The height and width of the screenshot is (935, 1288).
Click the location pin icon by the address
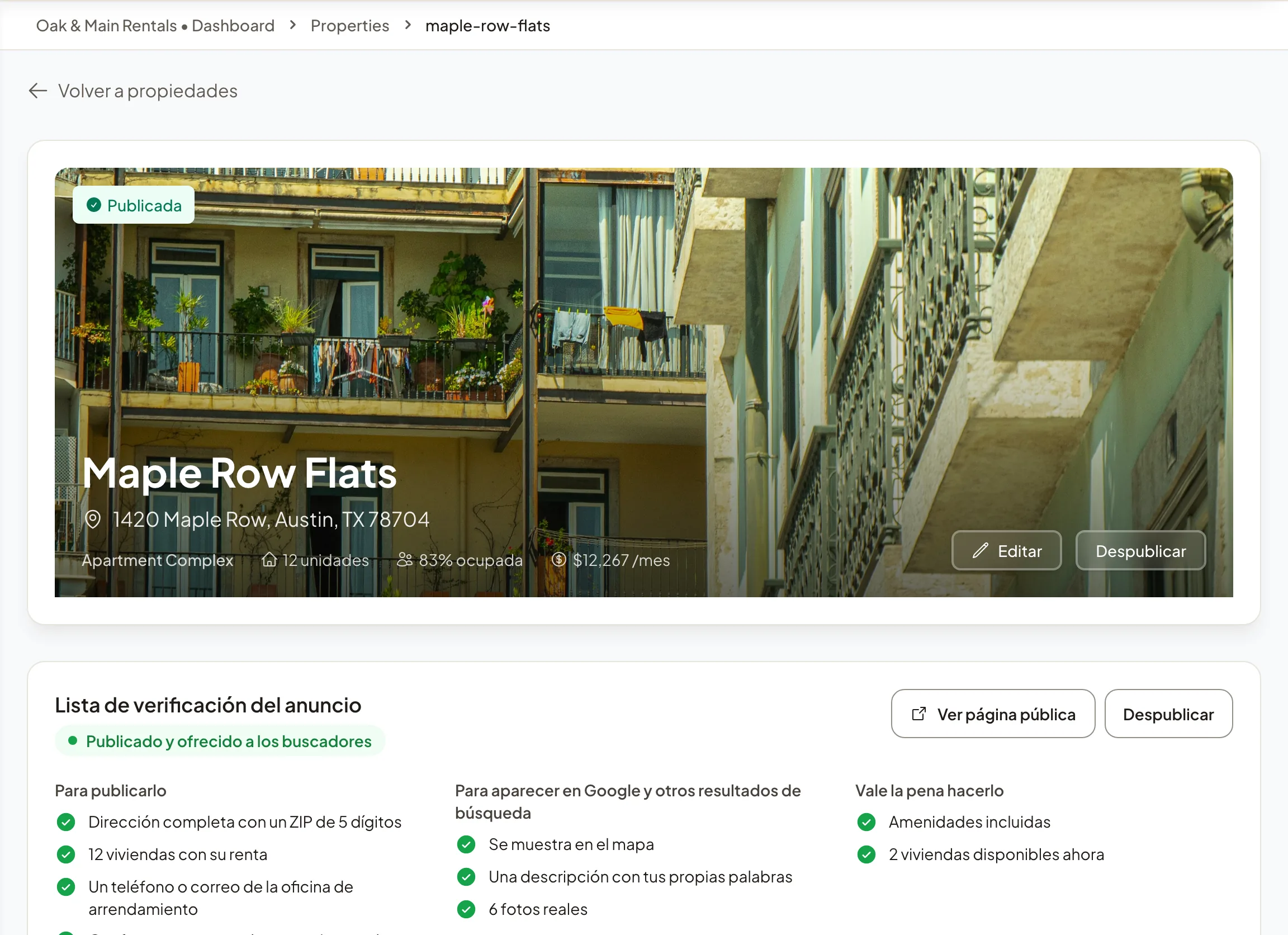tap(93, 519)
